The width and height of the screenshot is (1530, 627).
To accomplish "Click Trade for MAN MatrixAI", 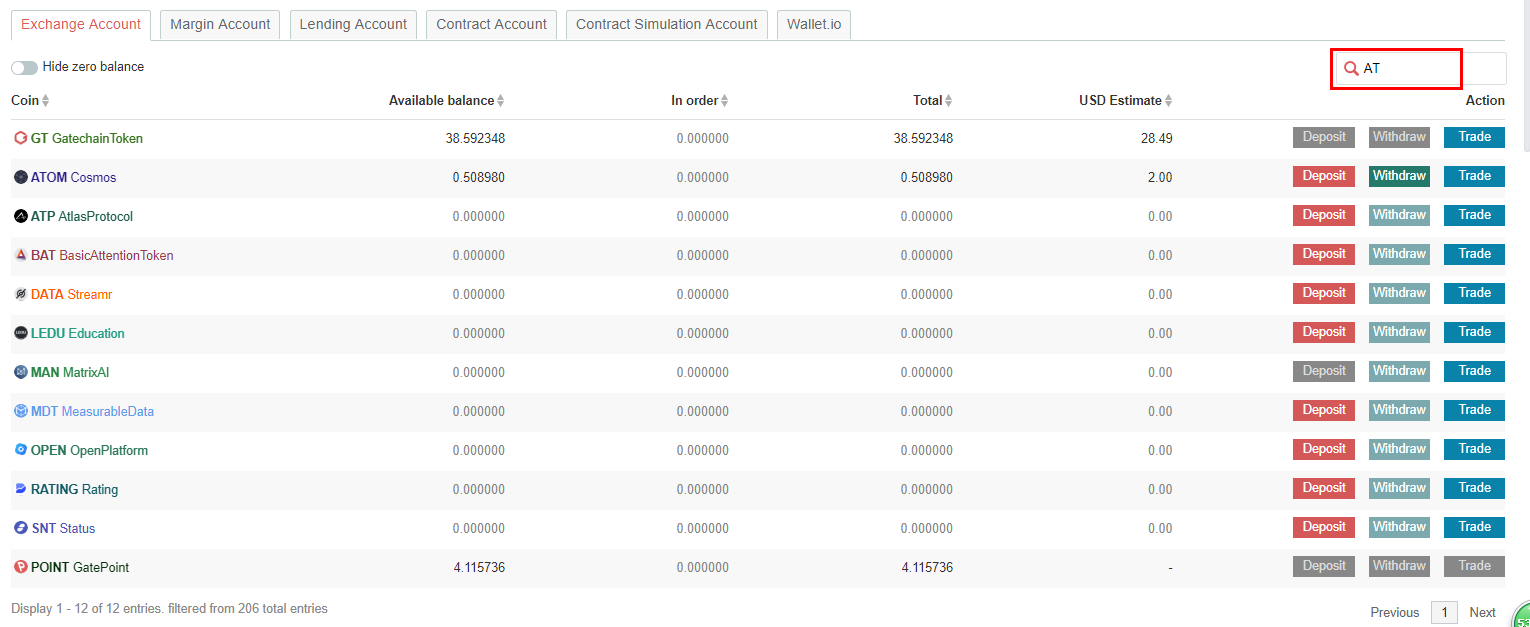I will coord(1474,371).
